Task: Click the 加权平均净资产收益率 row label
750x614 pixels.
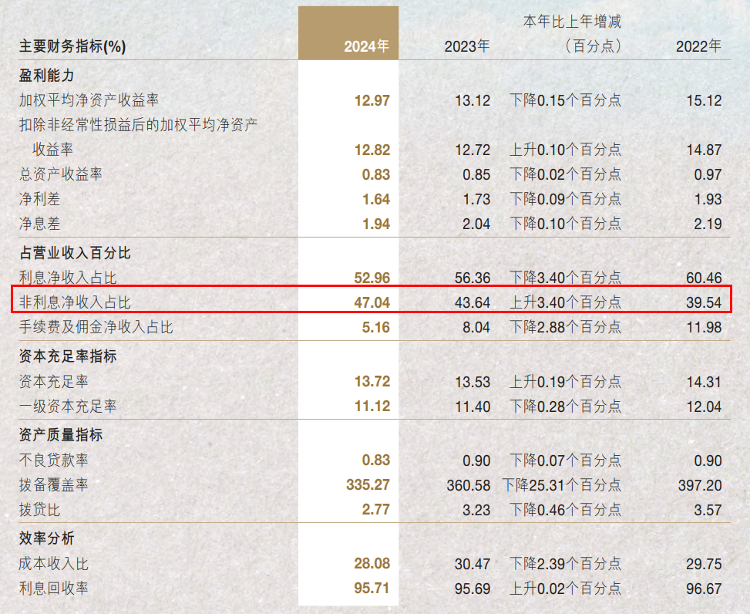Action: (x=89, y=100)
